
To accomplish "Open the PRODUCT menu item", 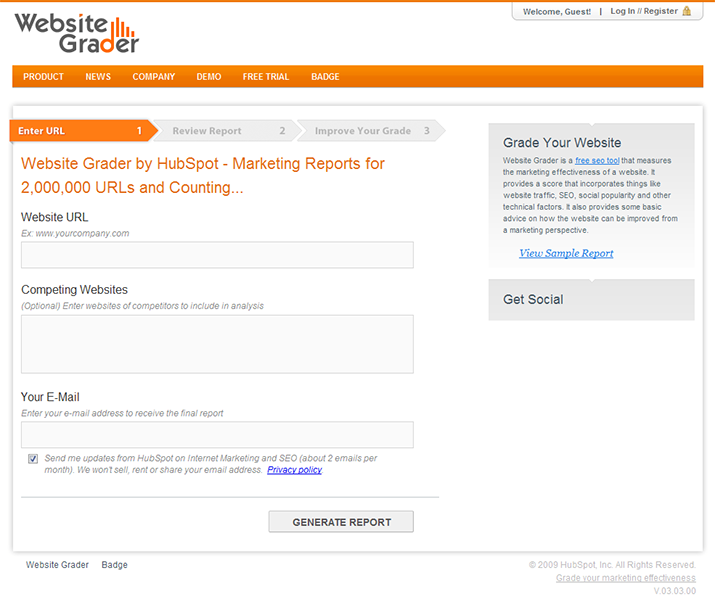I will point(43,77).
